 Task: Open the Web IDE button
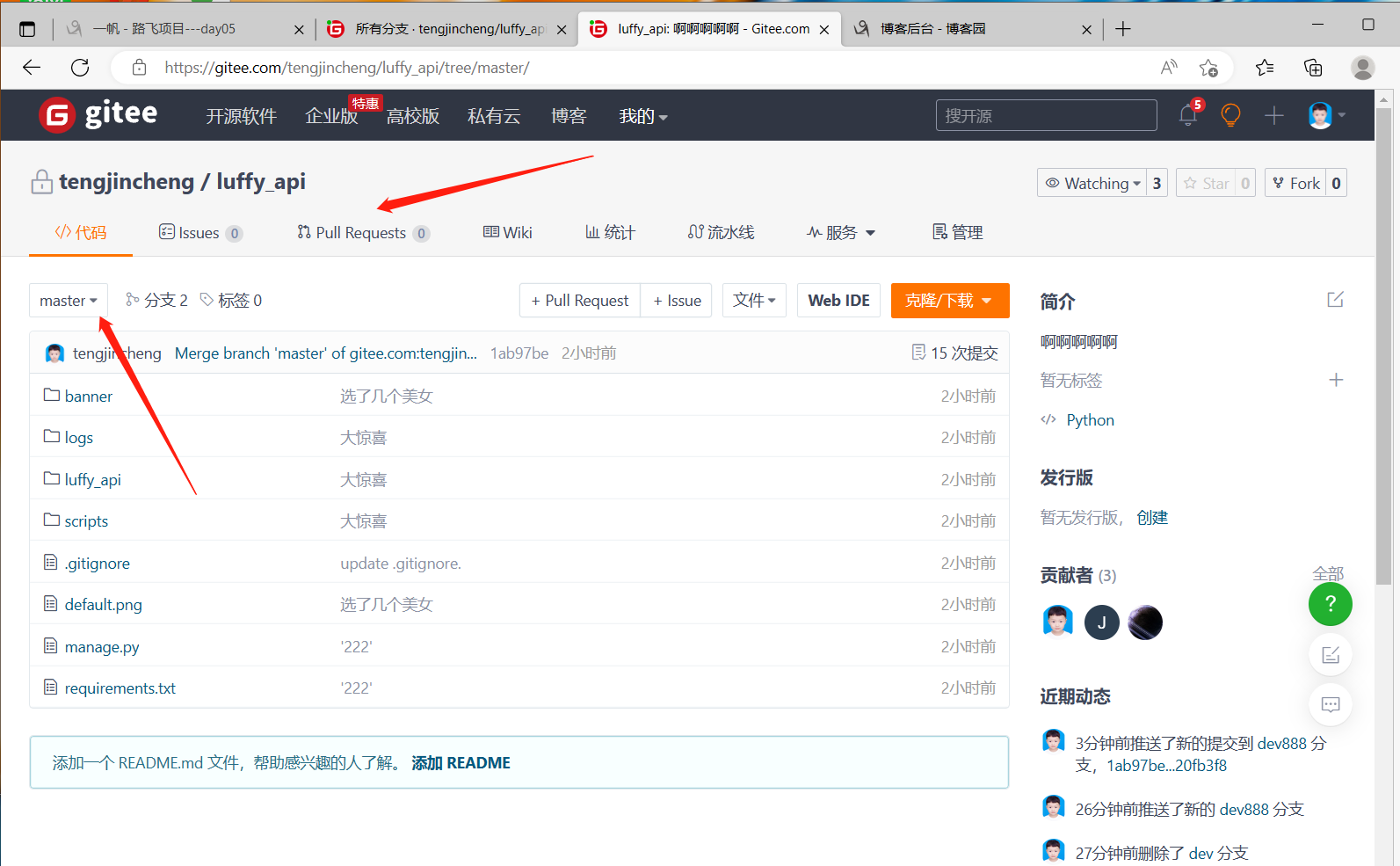tap(838, 301)
